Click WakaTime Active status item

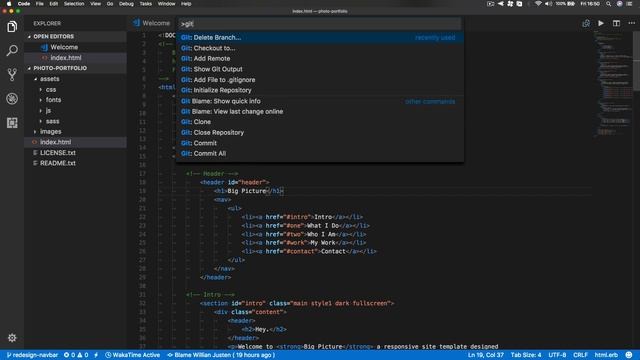click(x=133, y=355)
